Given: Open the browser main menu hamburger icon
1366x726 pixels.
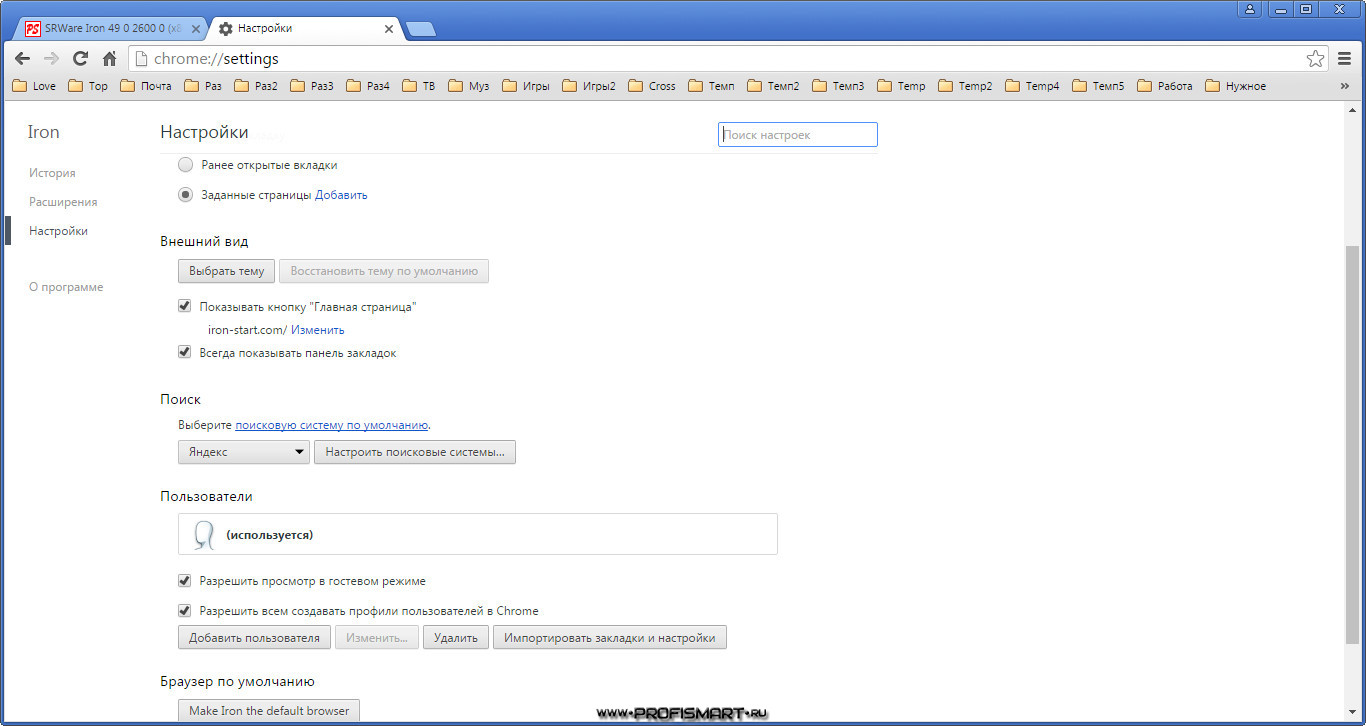Looking at the screenshot, I should (1345, 59).
